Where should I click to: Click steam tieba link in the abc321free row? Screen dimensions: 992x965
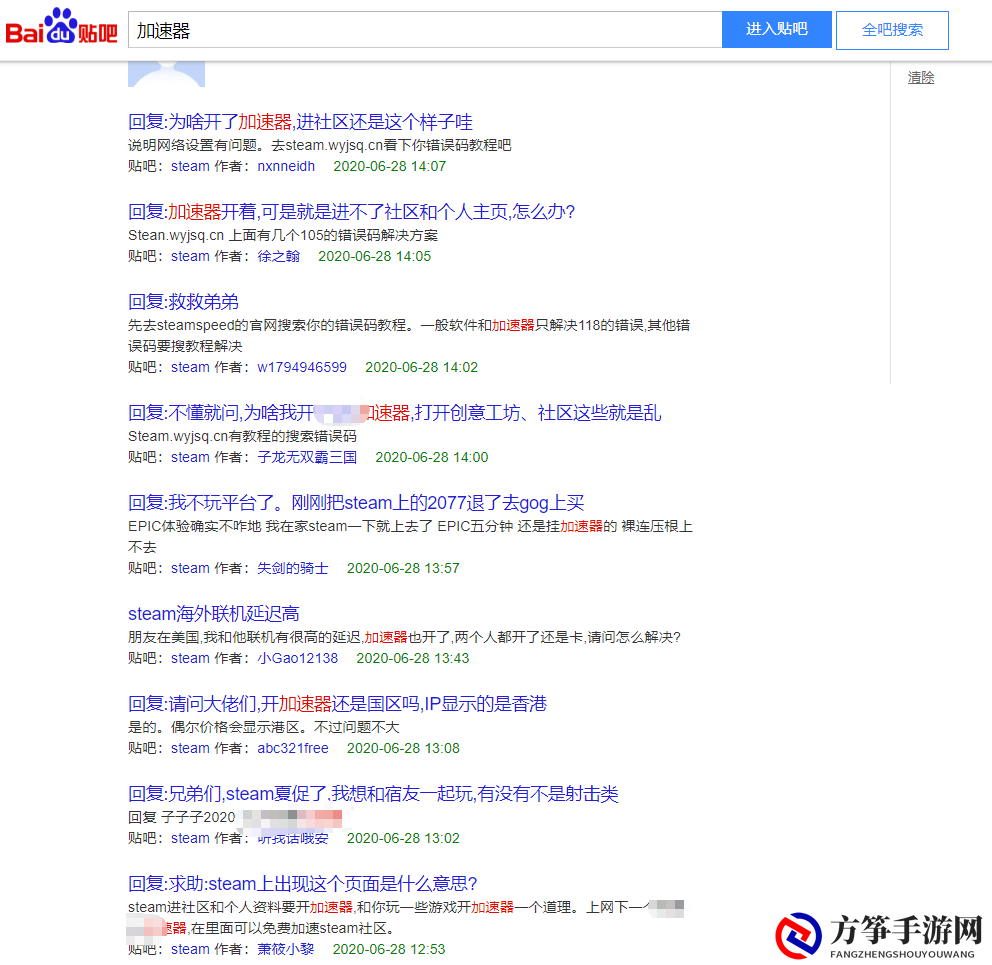[190, 748]
